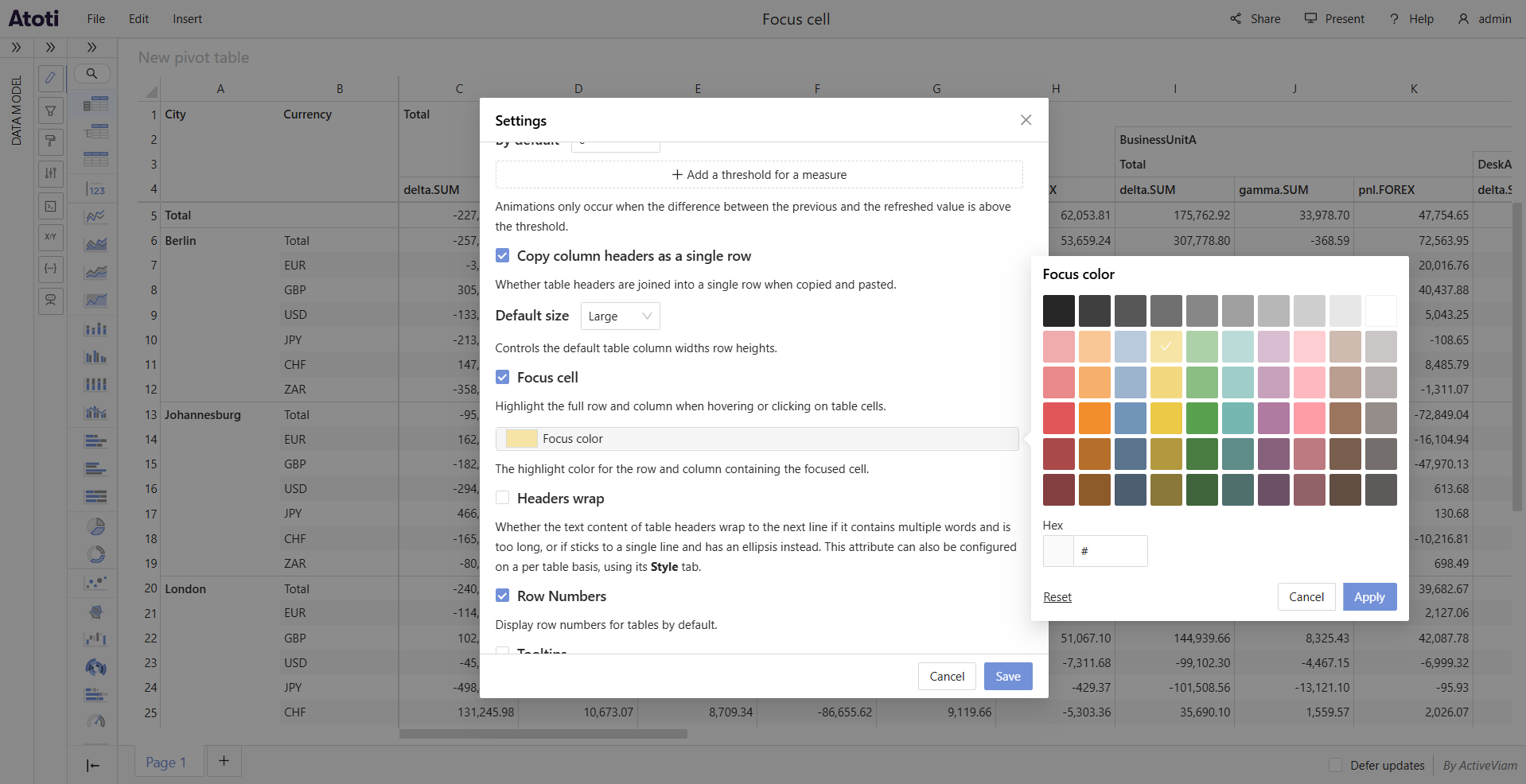This screenshot has height=784, width=1526.
Task: Apply the selected focus color
Action: click(1369, 597)
